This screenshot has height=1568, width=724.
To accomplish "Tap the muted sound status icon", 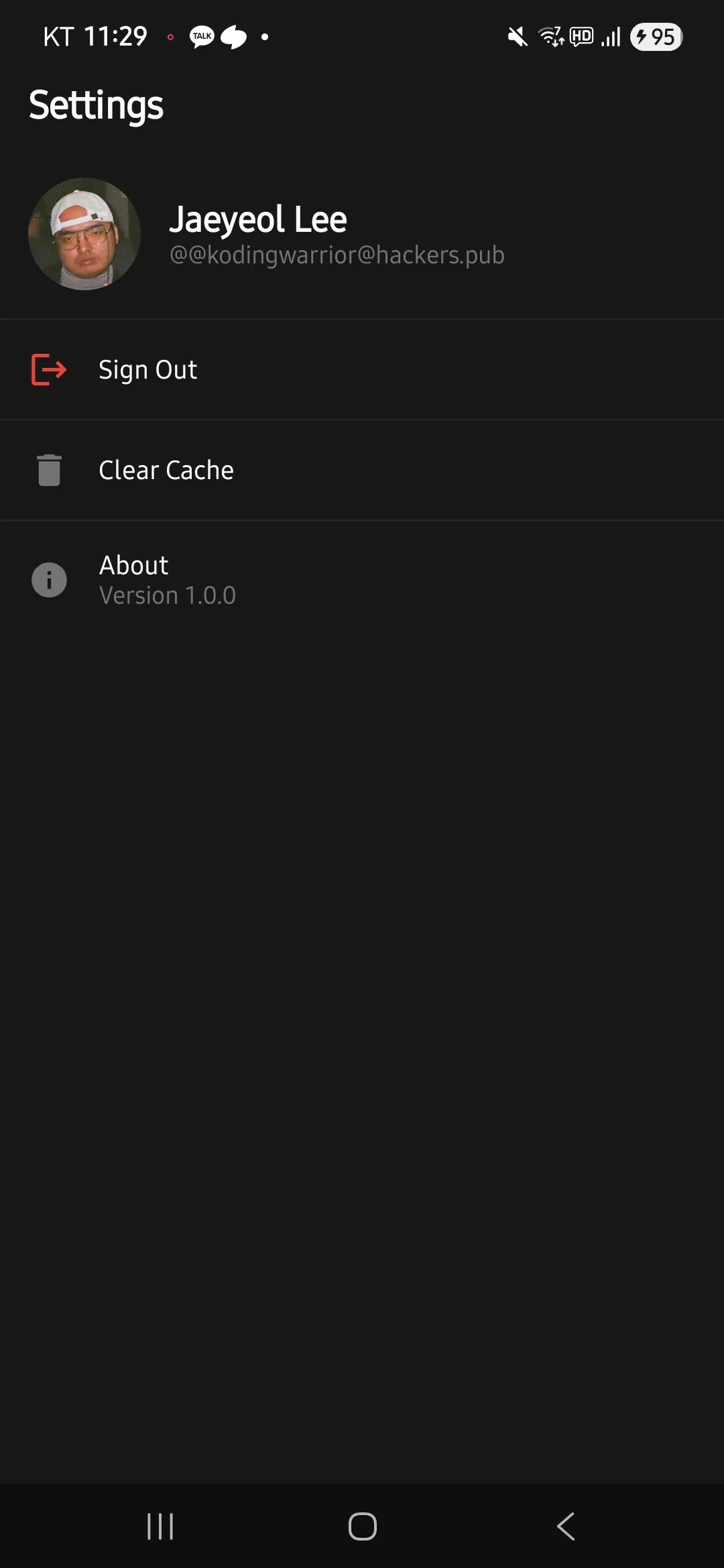I will [517, 37].
